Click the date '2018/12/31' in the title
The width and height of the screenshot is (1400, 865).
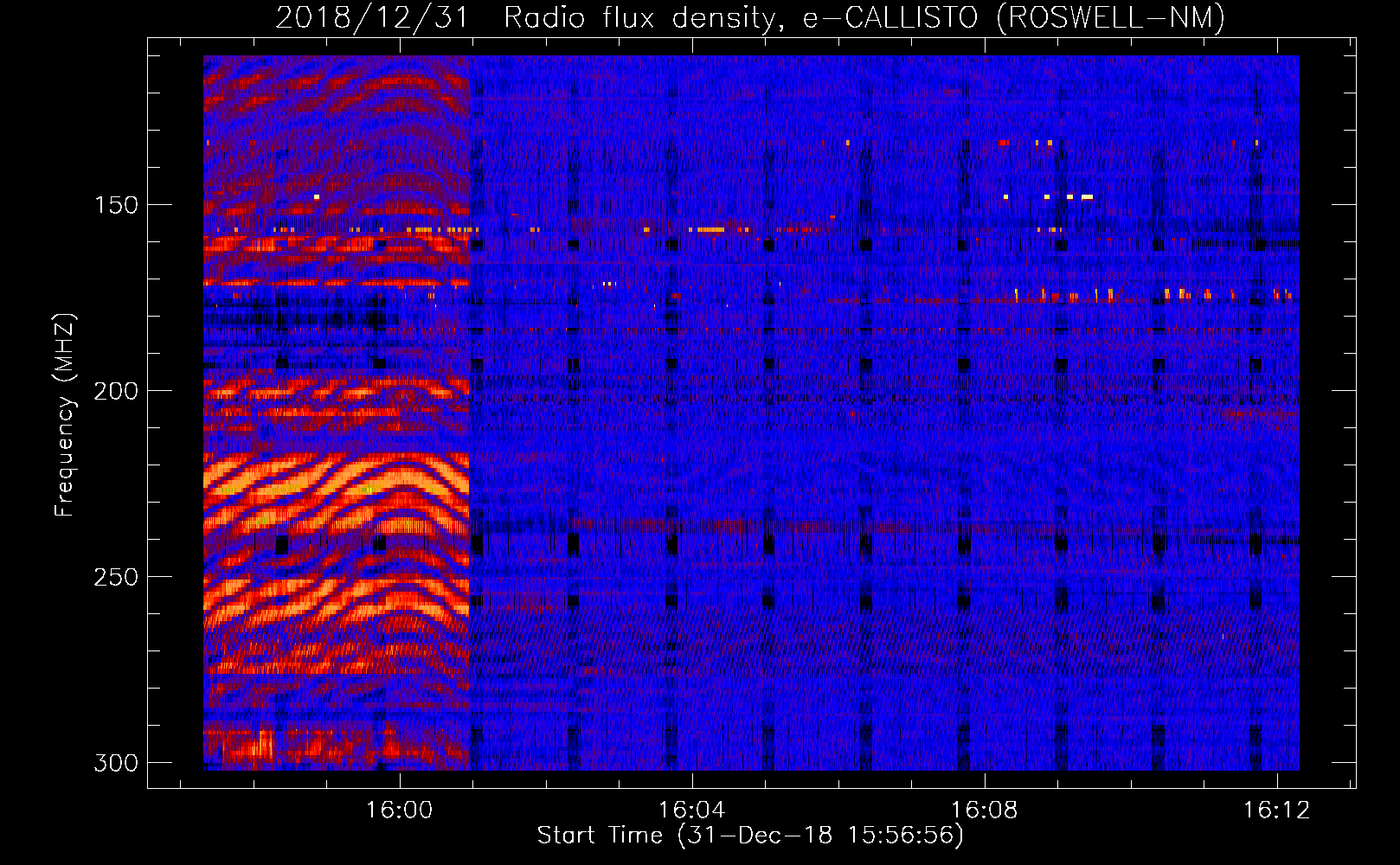(372, 17)
